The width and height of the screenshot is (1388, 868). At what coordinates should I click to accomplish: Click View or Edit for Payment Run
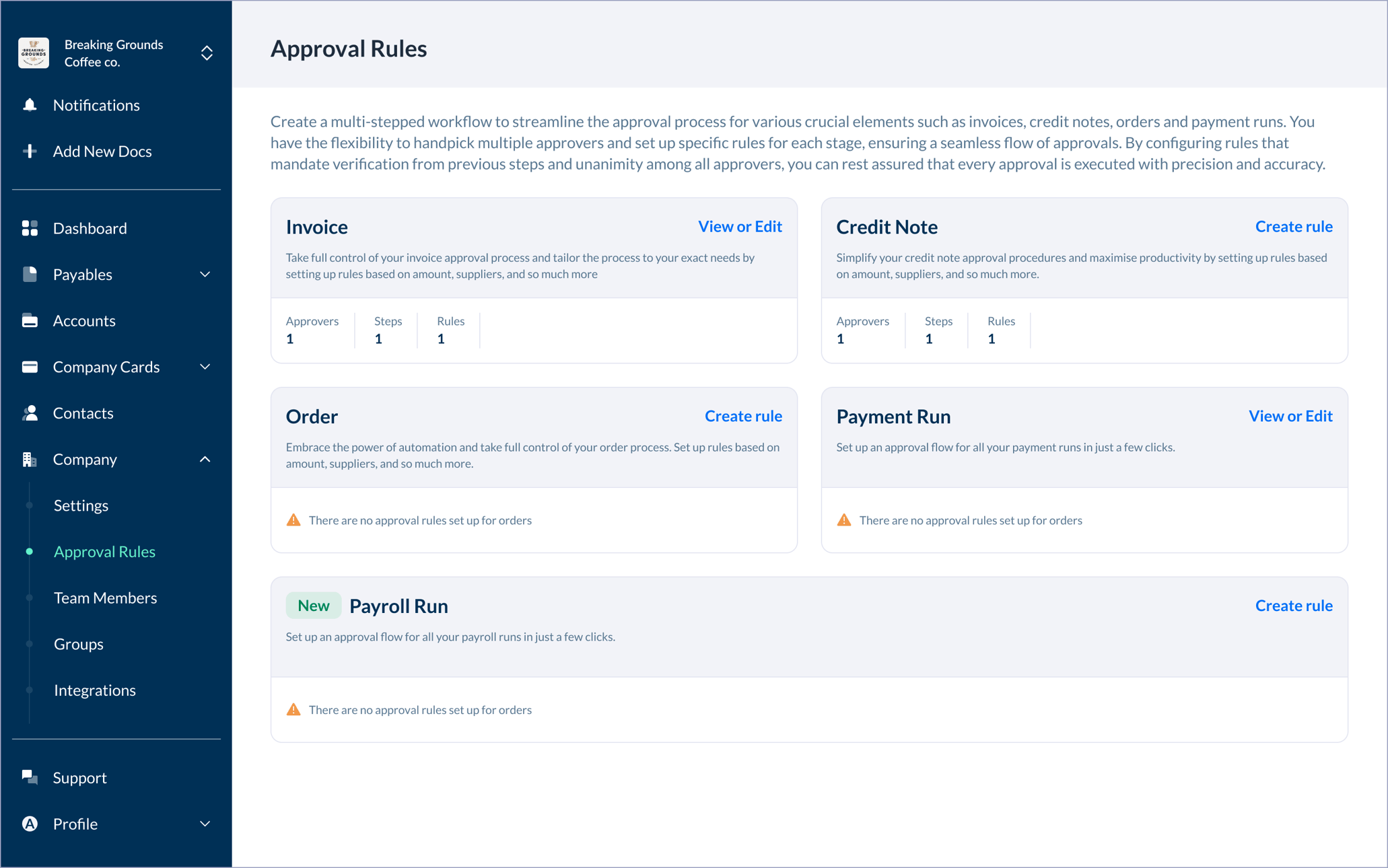(x=1290, y=416)
